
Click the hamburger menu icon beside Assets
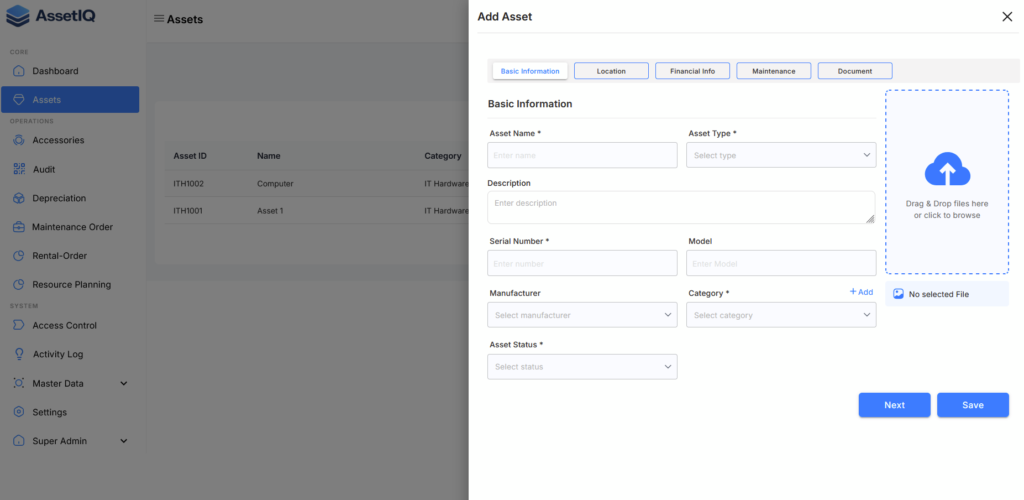tap(159, 18)
